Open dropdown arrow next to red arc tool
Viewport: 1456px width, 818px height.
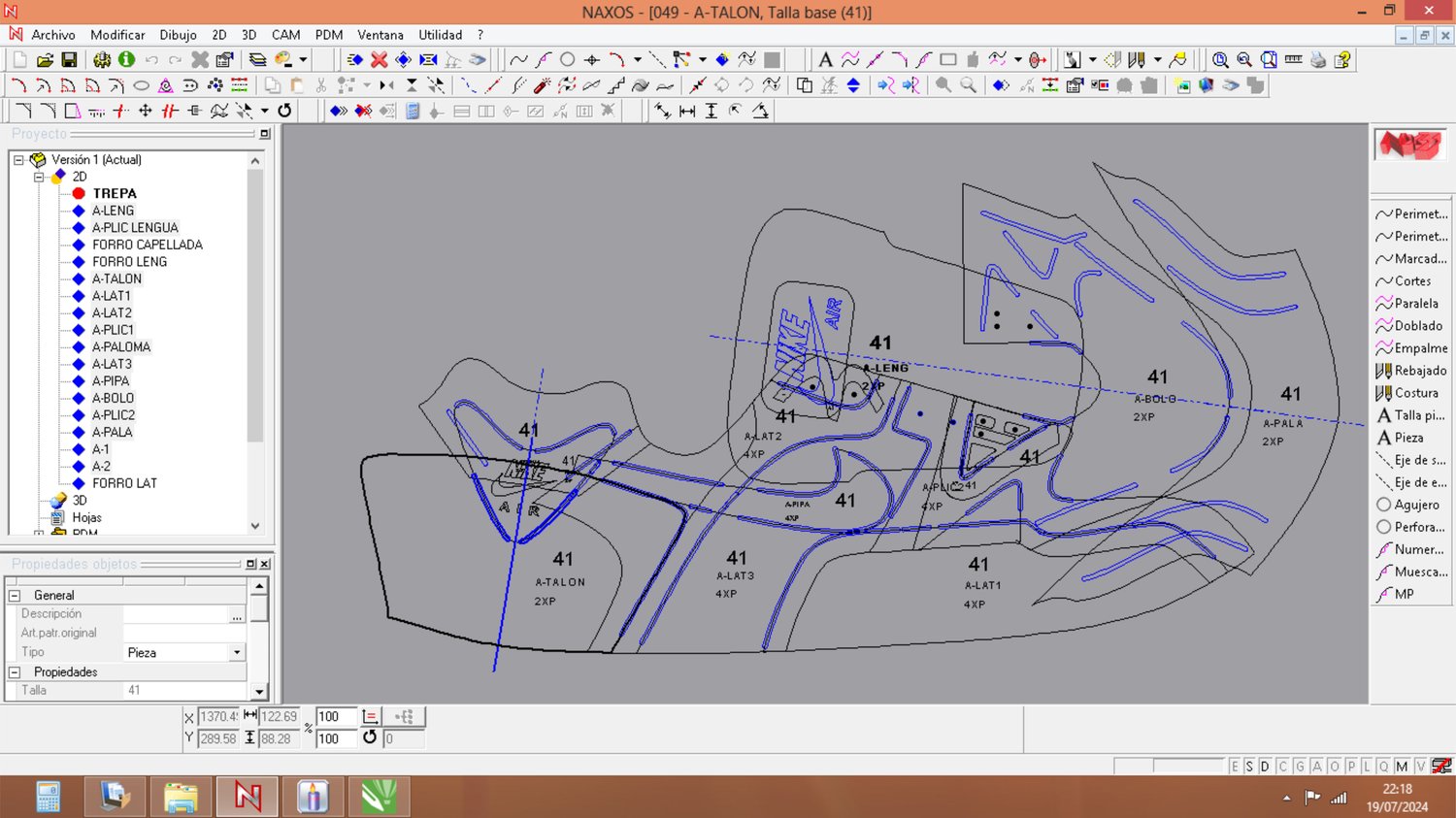point(638,60)
